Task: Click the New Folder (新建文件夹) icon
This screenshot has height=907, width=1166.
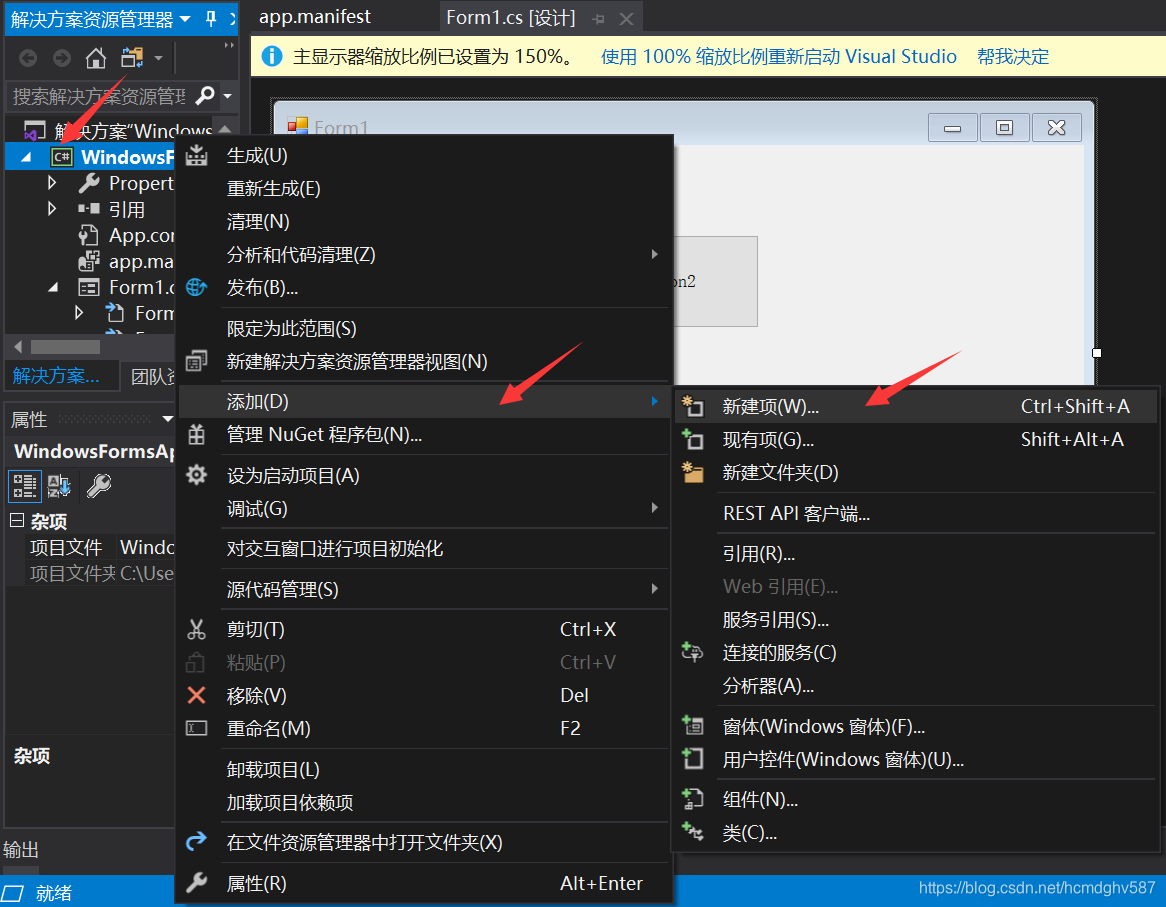Action: (692, 472)
